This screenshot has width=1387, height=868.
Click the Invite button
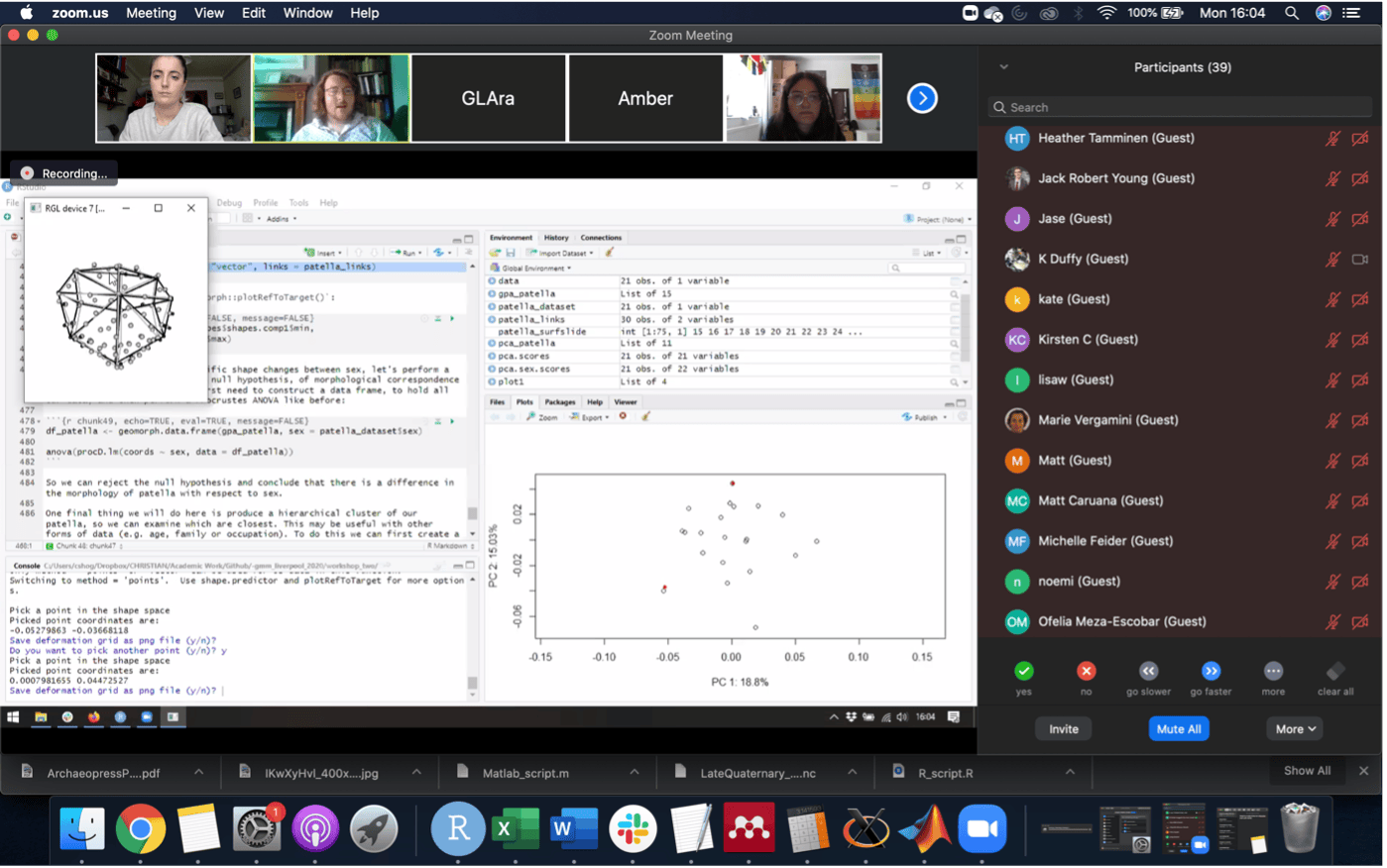(x=1064, y=729)
